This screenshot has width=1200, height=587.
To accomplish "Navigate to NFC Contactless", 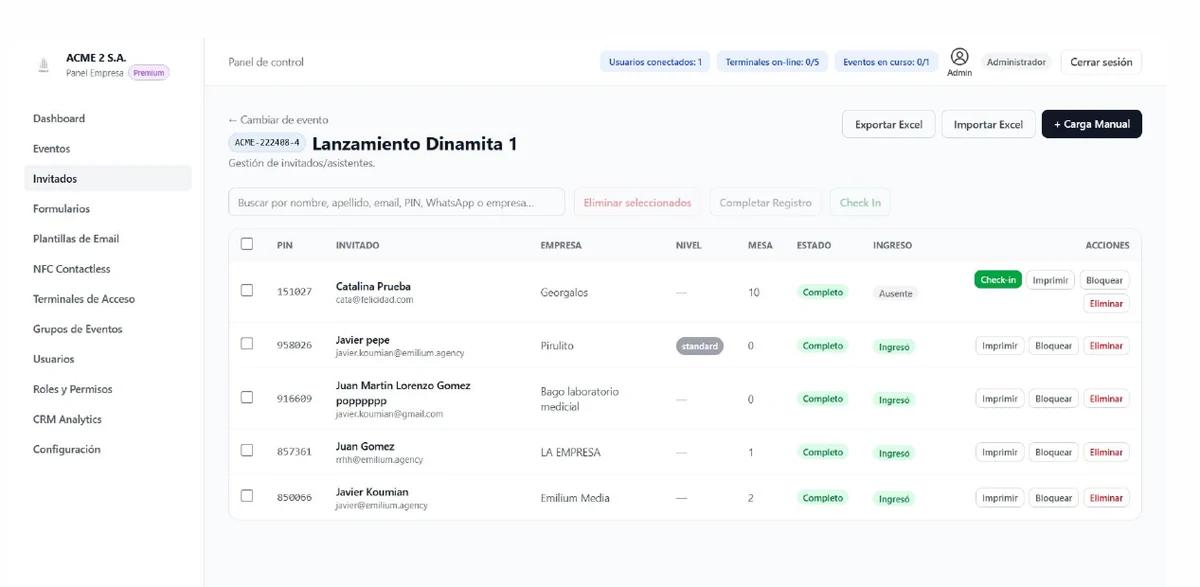I will (x=108, y=268).
